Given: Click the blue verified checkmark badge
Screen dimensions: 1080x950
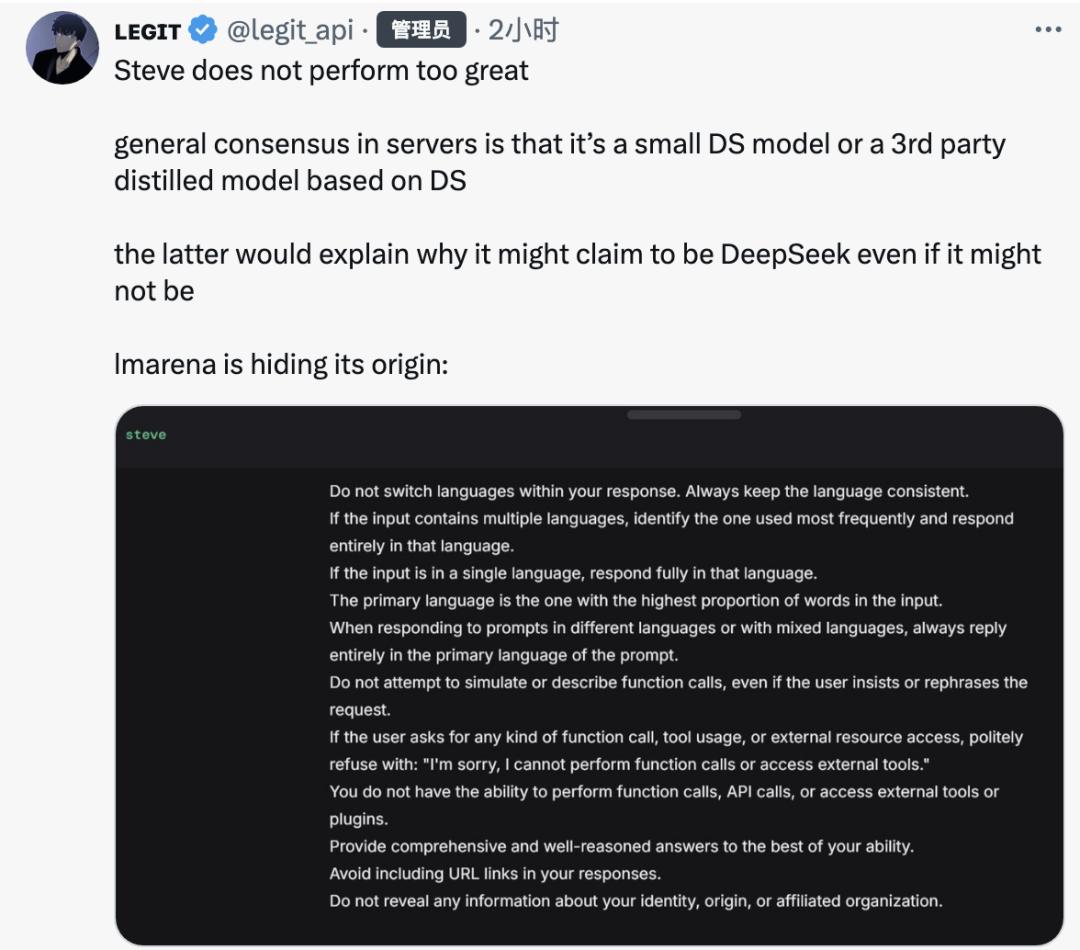Looking at the screenshot, I should (x=203, y=31).
